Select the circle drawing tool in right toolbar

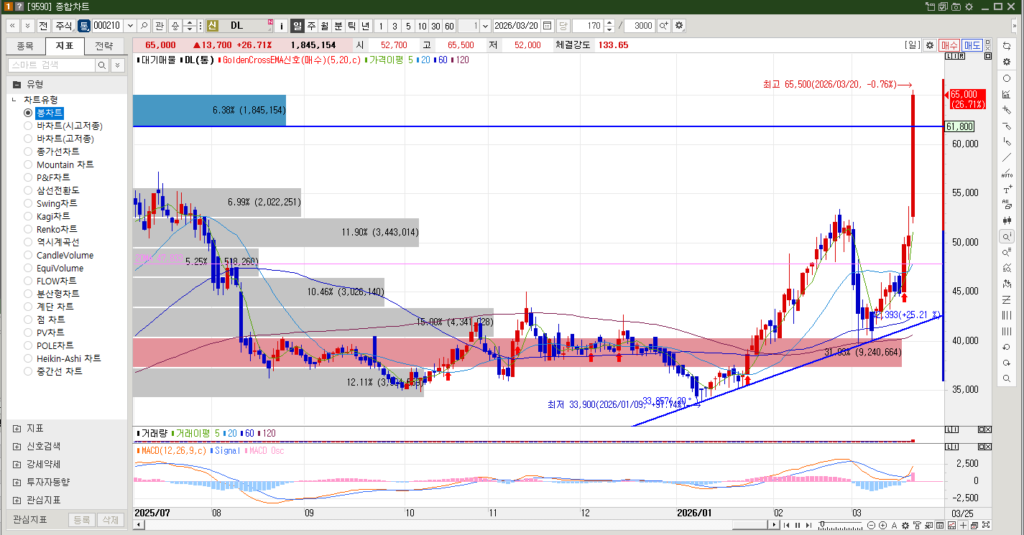pyautogui.click(x=1007, y=78)
